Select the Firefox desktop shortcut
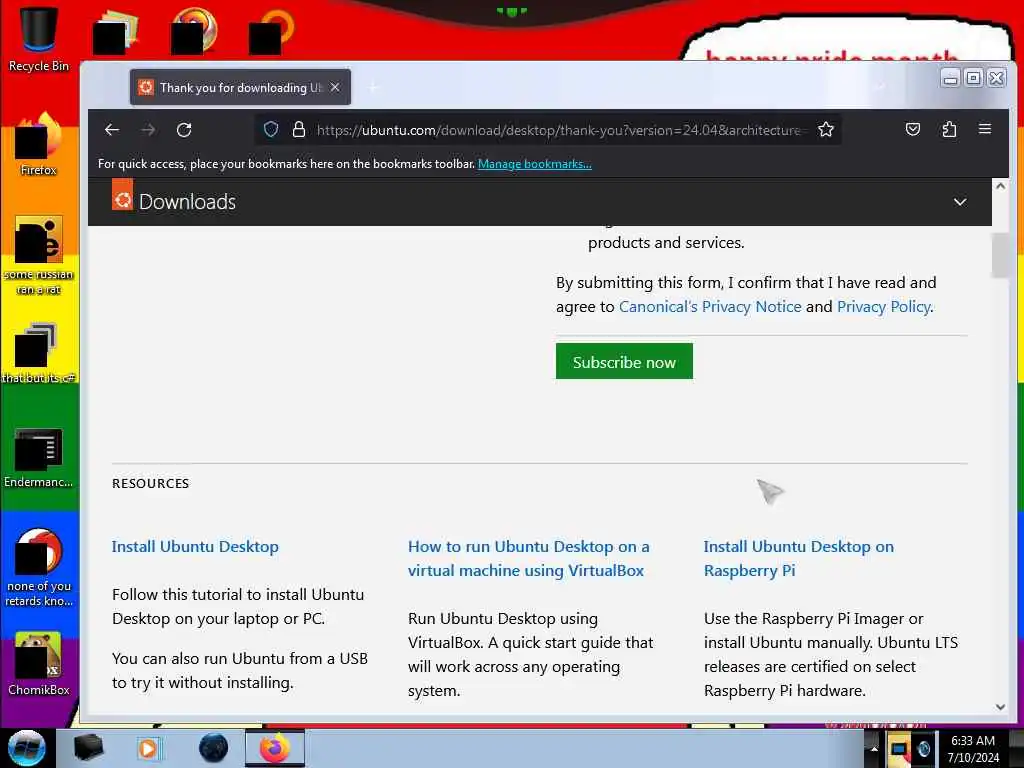Image resolution: width=1024 pixels, height=768 pixels. (39, 144)
